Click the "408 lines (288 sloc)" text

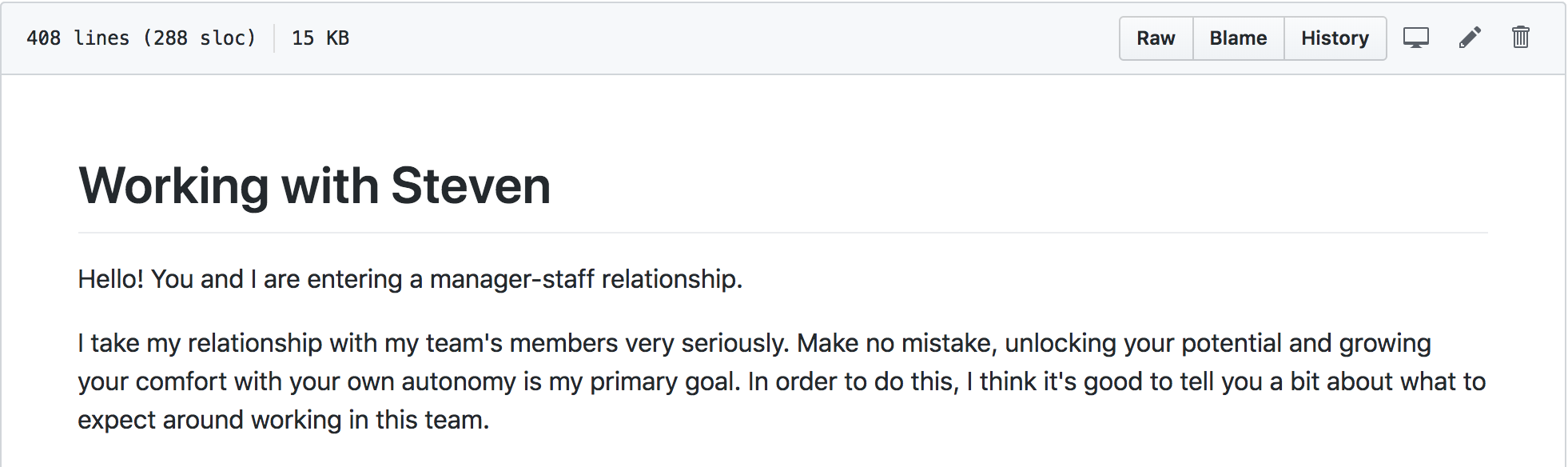[x=141, y=38]
